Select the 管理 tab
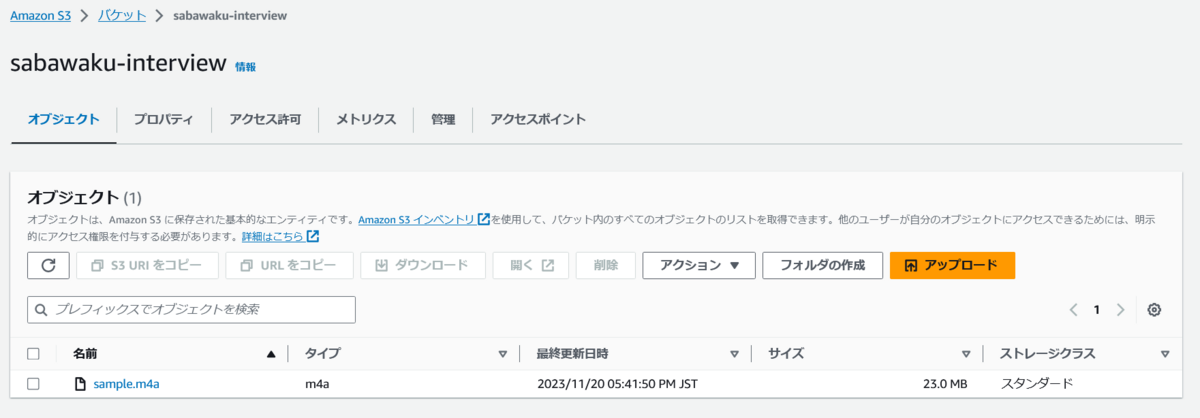Screen dimensions: 1200x418 (443, 119)
